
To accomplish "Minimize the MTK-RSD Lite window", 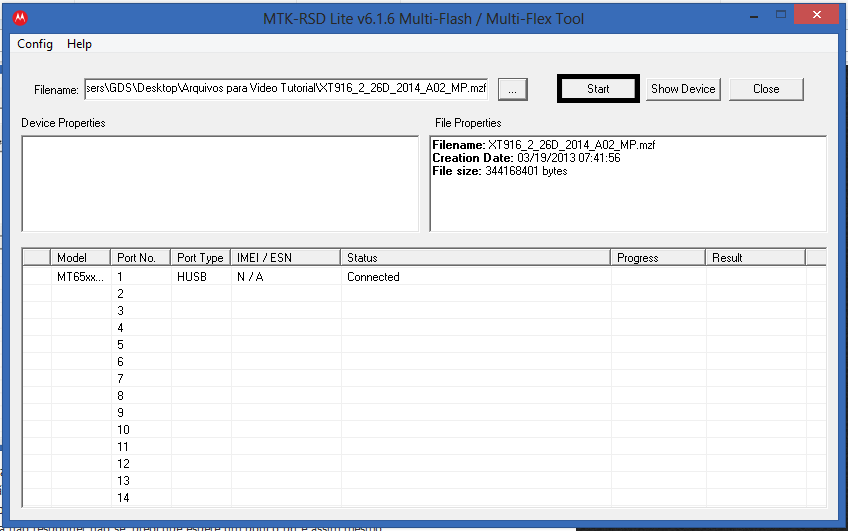I will [754, 16].
